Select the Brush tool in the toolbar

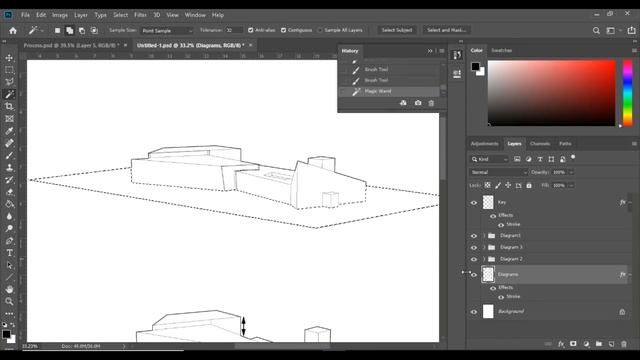(9, 156)
